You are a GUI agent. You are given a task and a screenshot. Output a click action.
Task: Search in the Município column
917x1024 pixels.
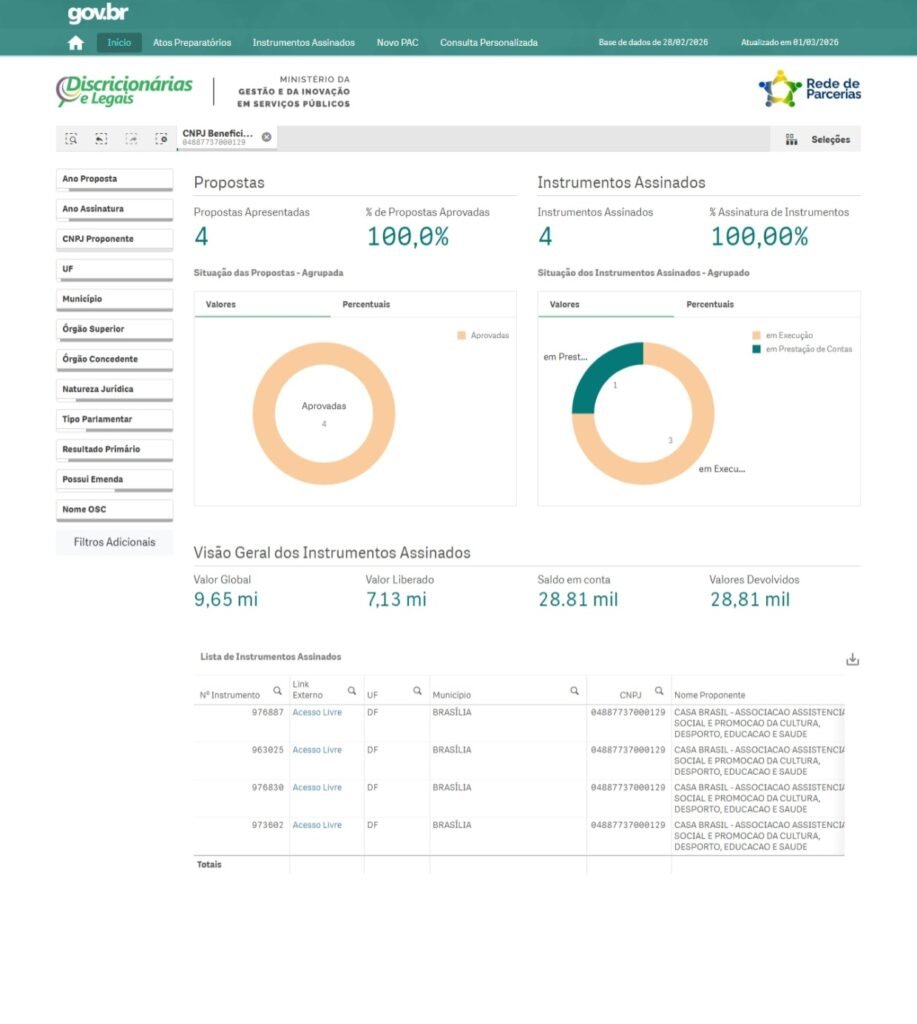pyautogui.click(x=574, y=691)
